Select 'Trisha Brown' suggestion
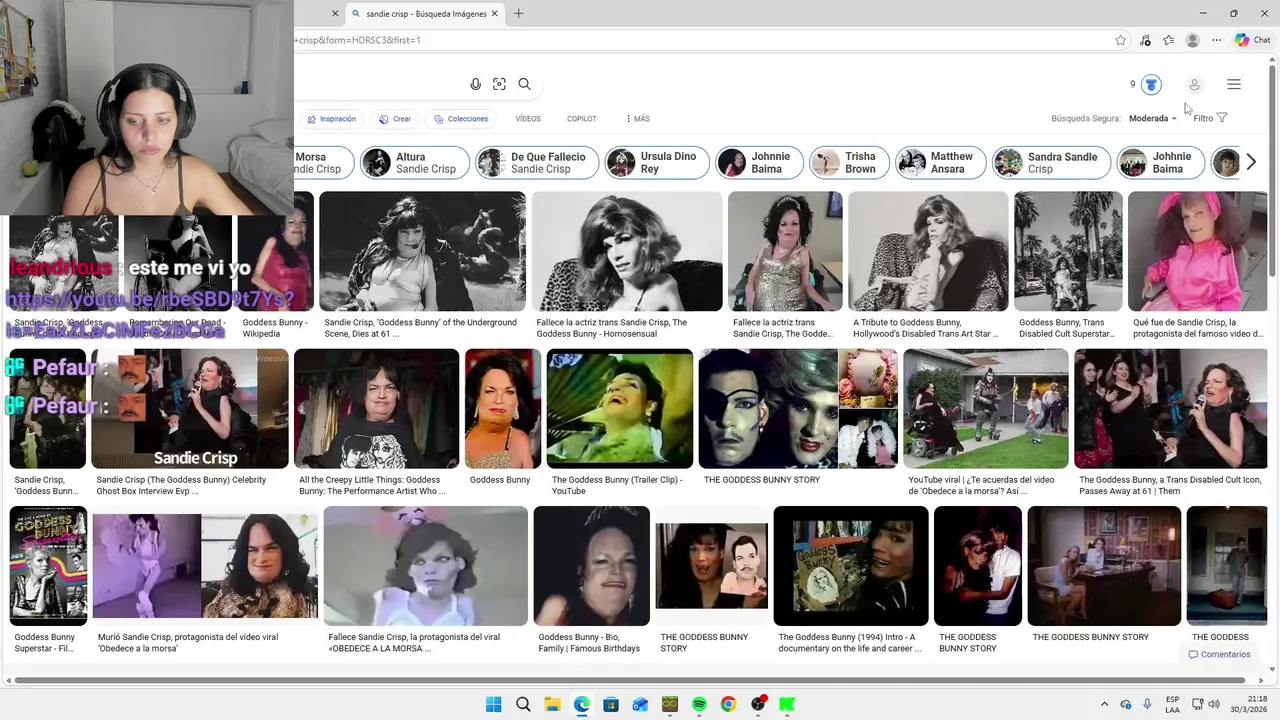Viewport: 1280px width, 720px height. (849, 163)
